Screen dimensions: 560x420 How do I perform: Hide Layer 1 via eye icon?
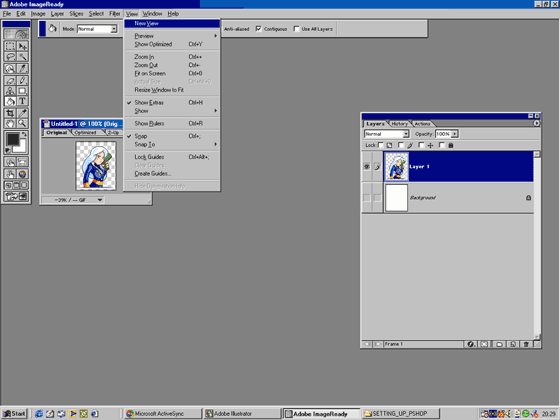coord(367,166)
